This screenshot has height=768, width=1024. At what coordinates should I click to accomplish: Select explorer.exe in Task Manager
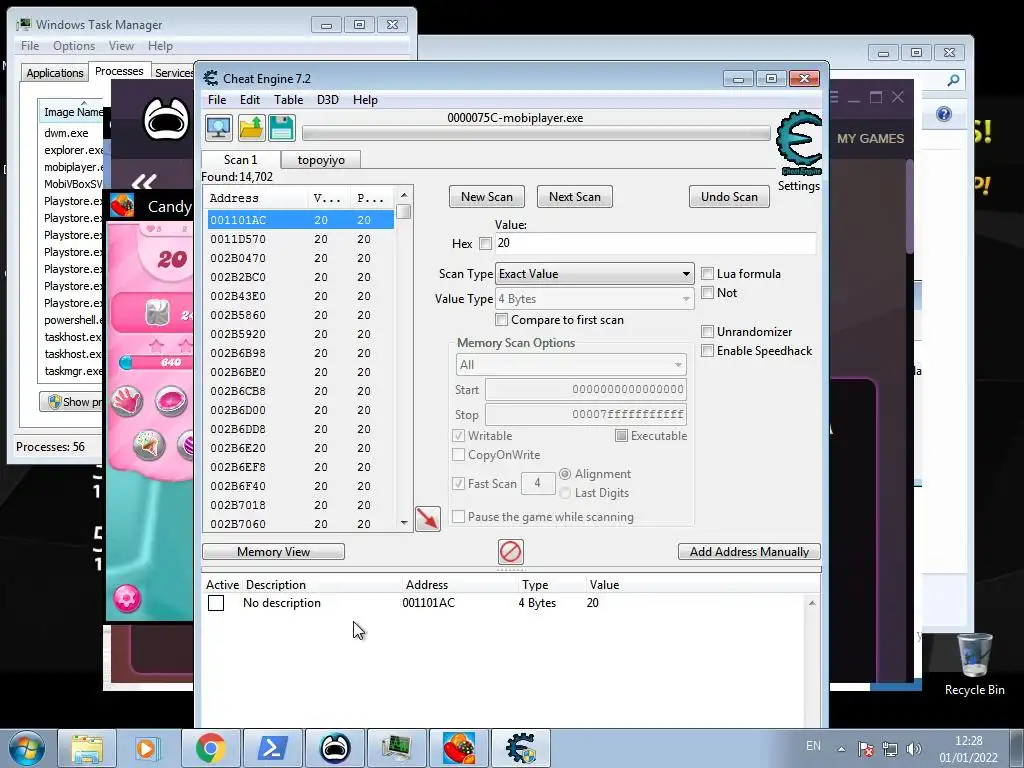coord(73,150)
